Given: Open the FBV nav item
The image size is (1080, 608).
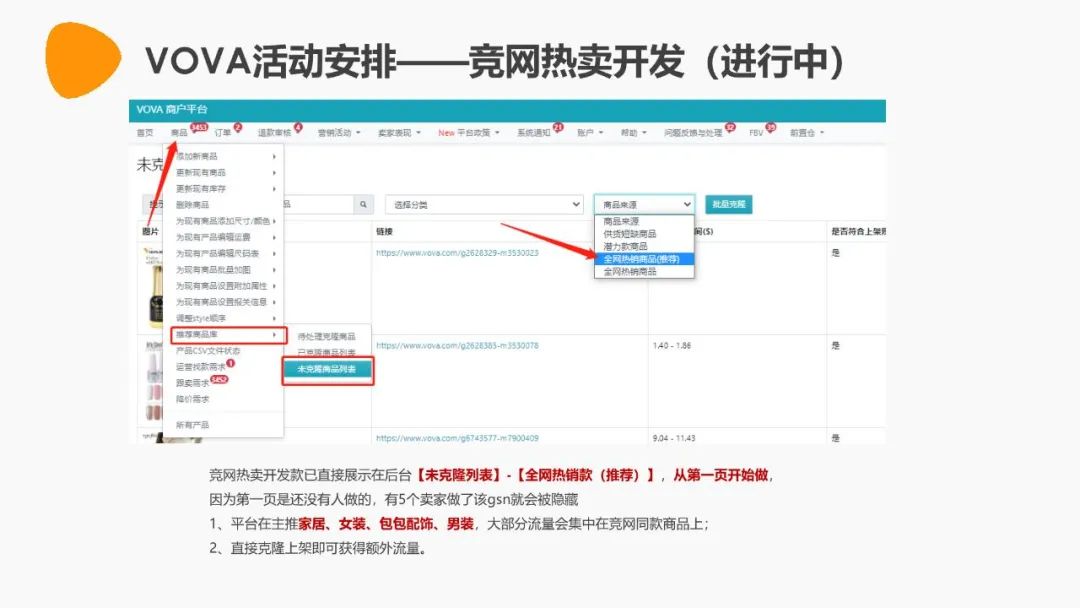Looking at the screenshot, I should 756,133.
